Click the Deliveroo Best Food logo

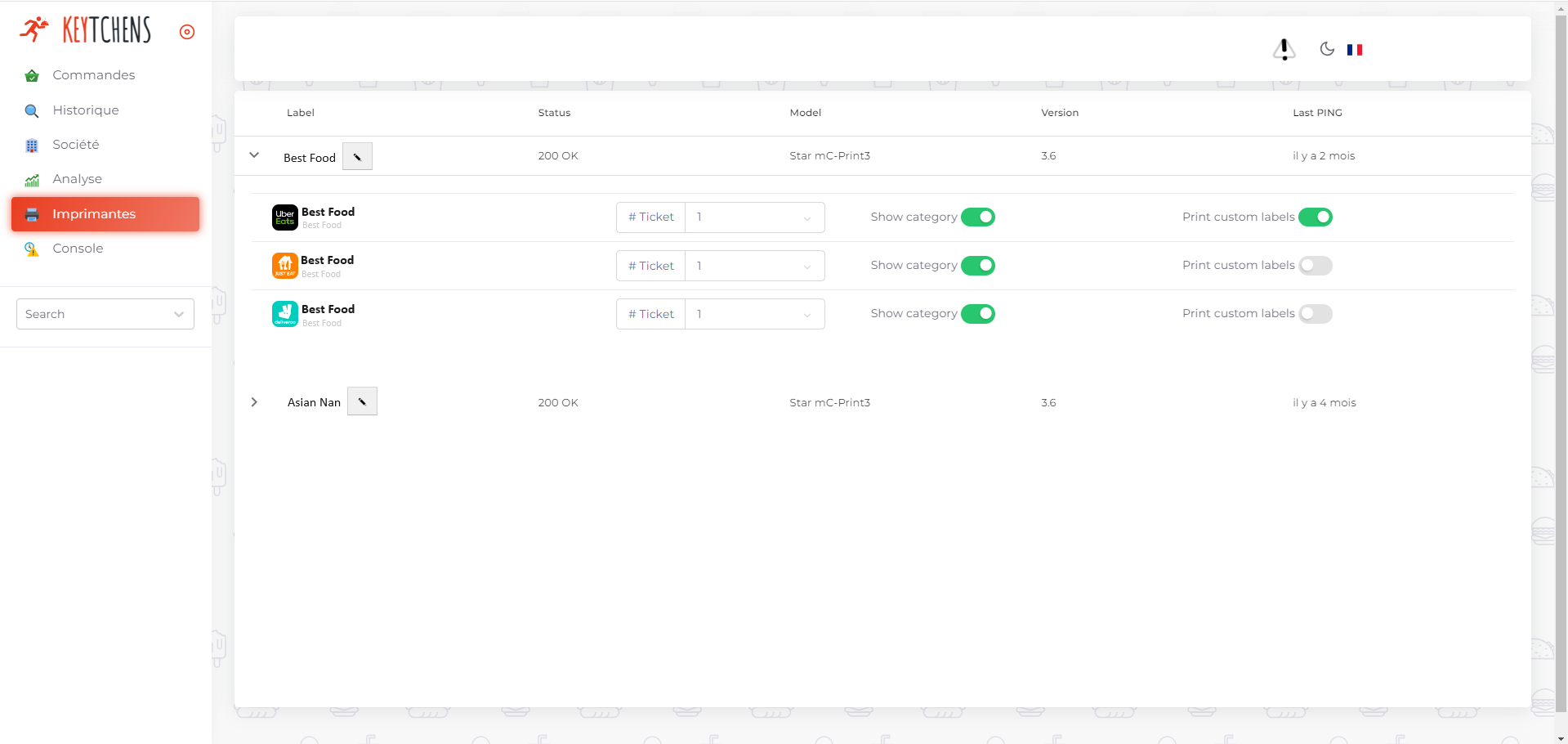tap(284, 314)
